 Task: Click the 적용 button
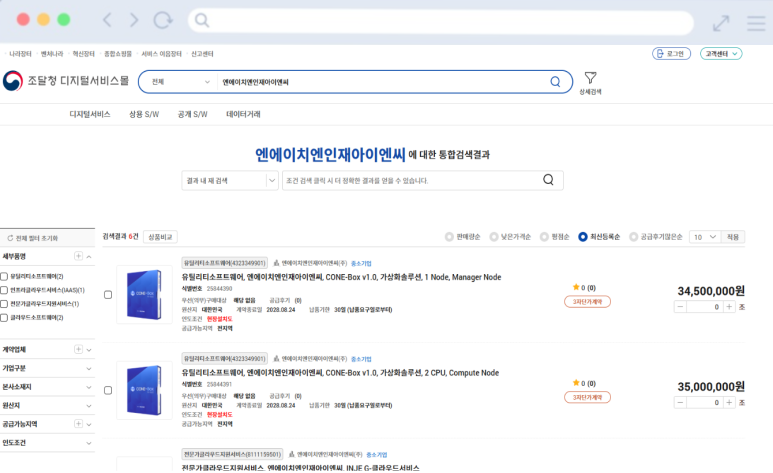[733, 237]
